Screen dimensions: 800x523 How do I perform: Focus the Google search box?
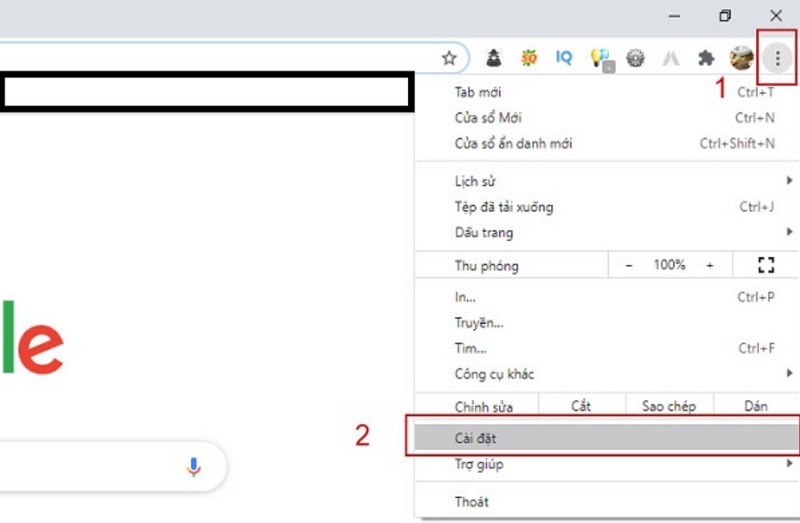(x=112, y=466)
